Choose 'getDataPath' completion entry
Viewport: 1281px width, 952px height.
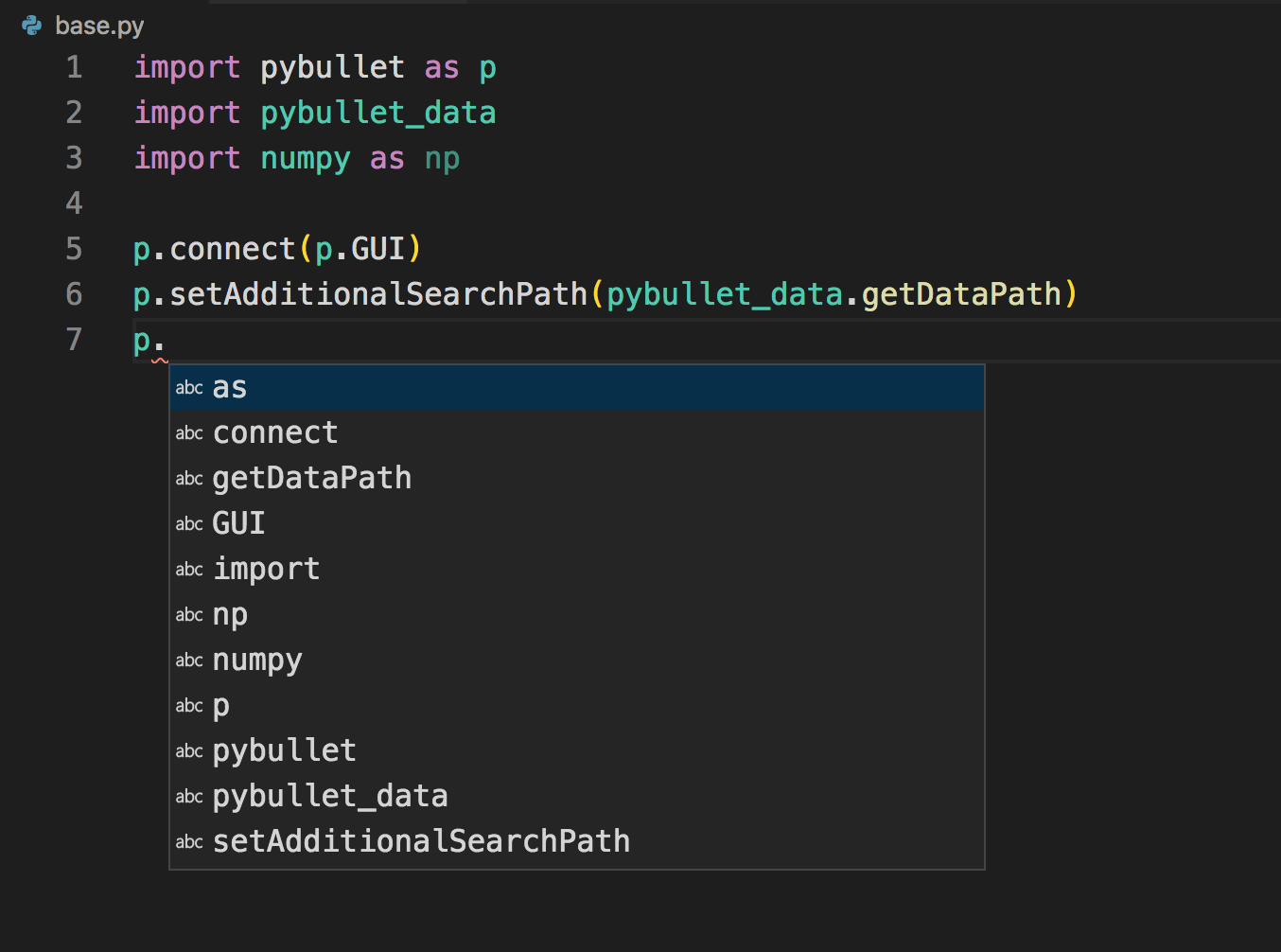coord(312,478)
